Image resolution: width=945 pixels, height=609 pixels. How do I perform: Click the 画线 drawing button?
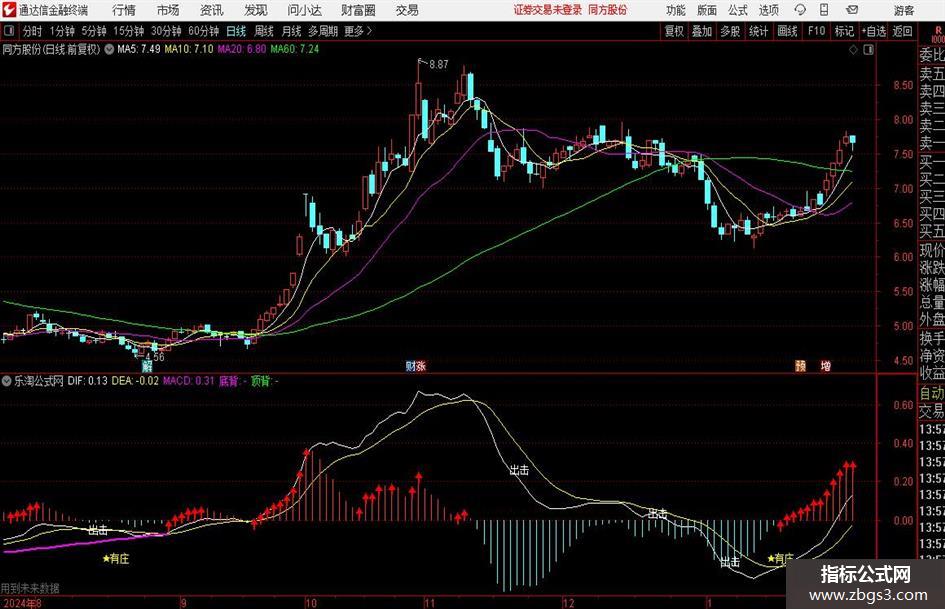click(x=787, y=31)
